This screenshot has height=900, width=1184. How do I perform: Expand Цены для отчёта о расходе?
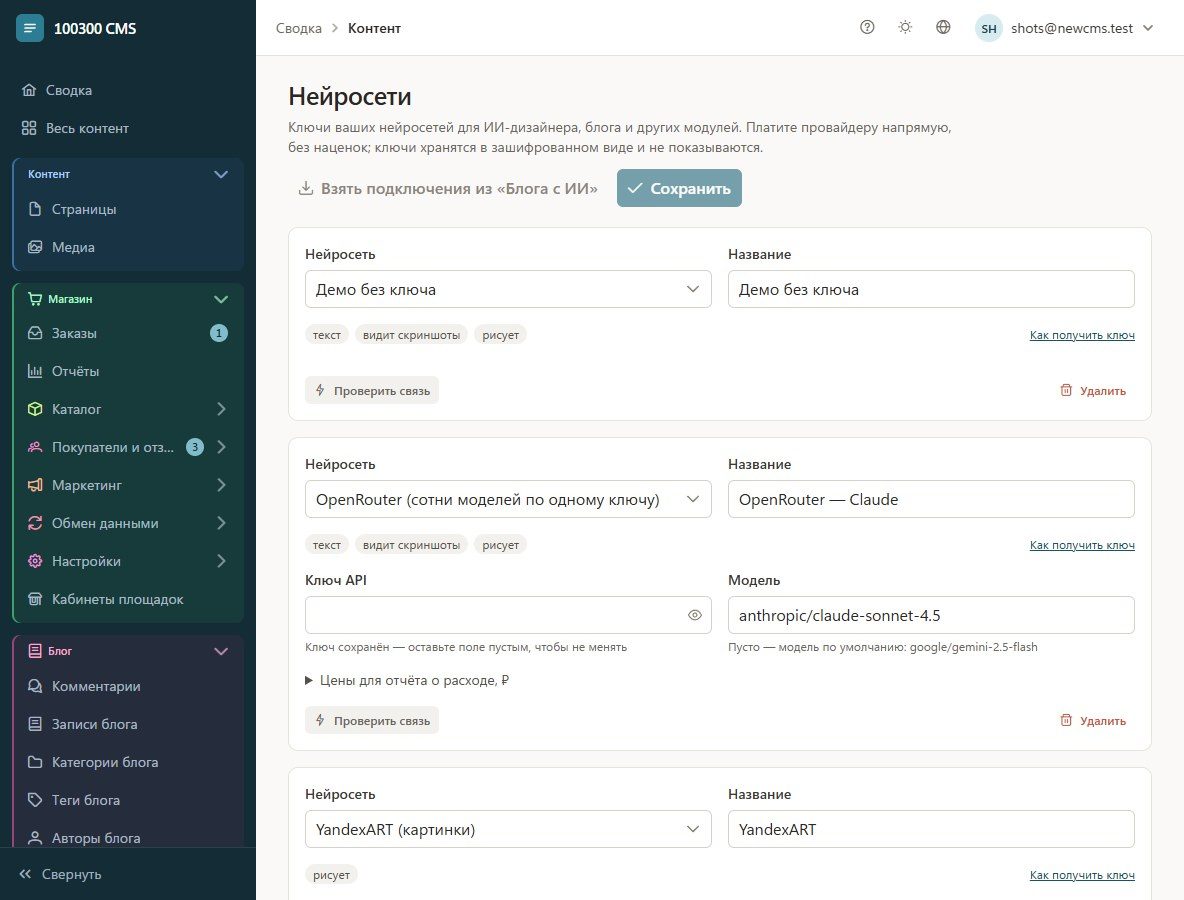(407, 680)
